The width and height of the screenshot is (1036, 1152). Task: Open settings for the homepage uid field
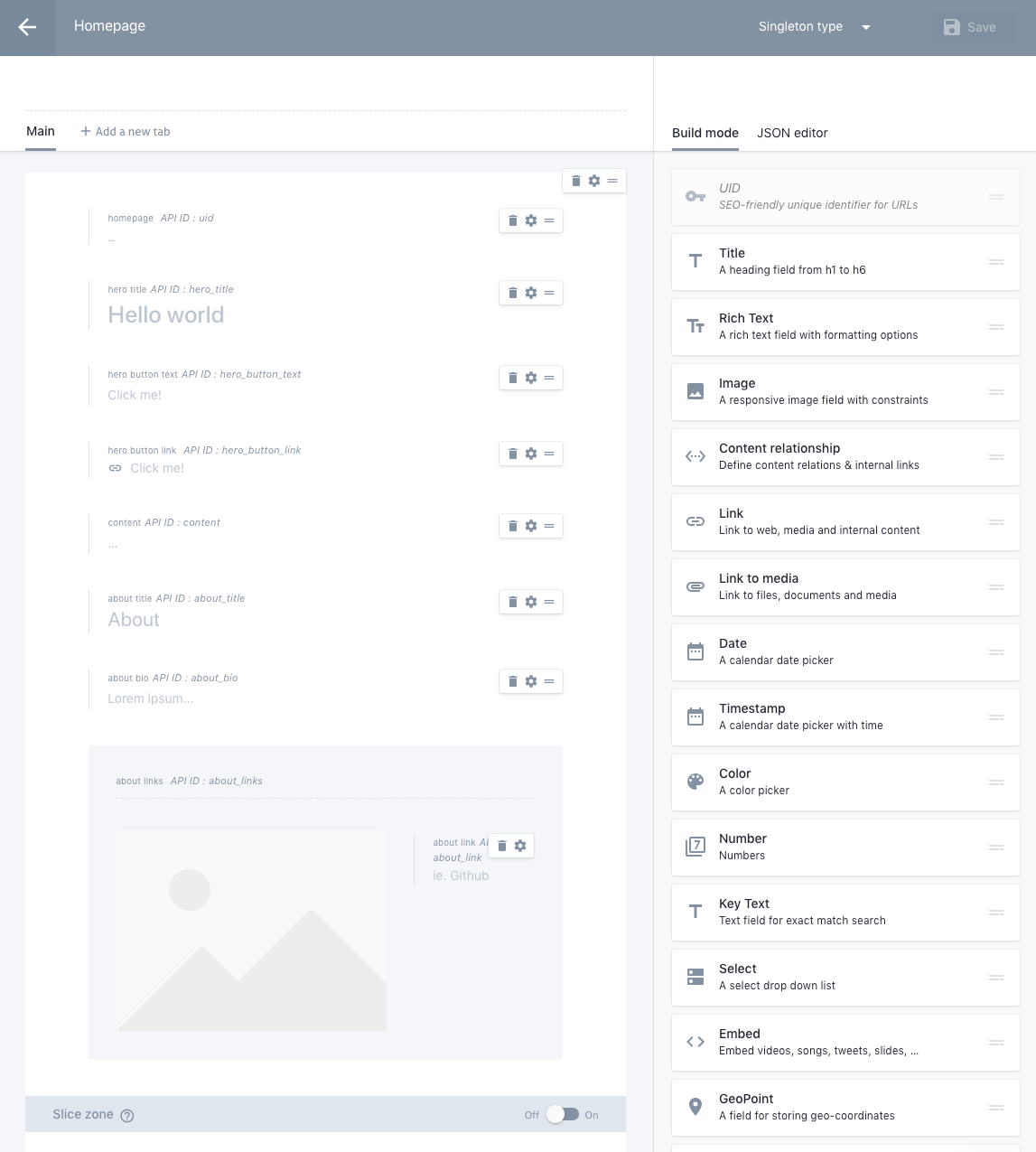click(531, 220)
